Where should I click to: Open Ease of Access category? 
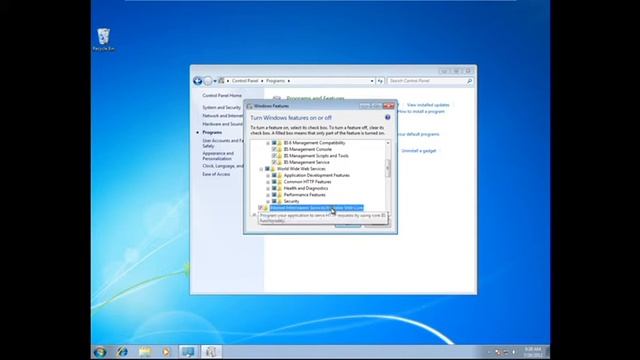pos(216,174)
